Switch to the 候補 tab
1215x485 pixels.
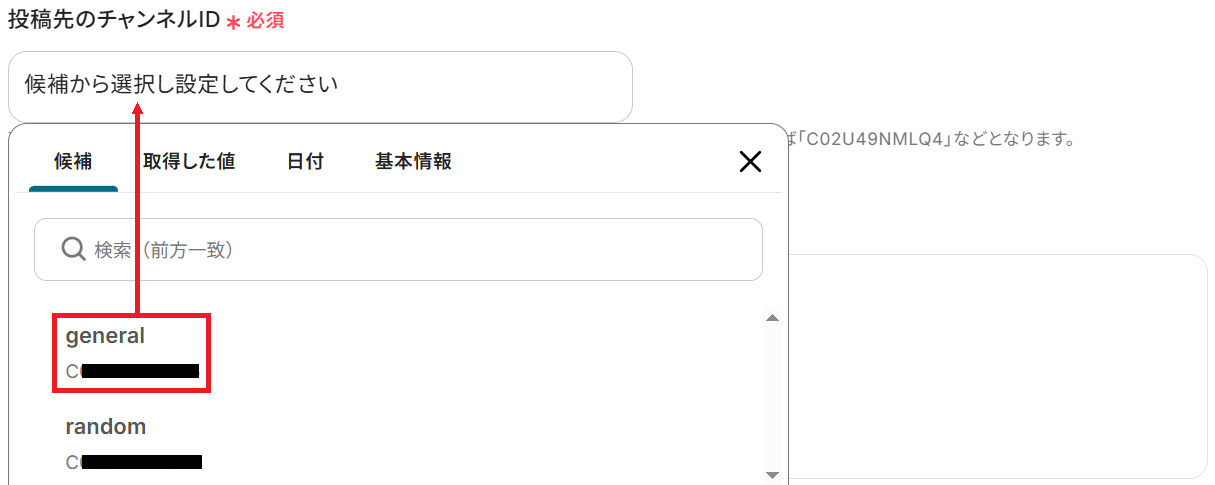pos(73,161)
